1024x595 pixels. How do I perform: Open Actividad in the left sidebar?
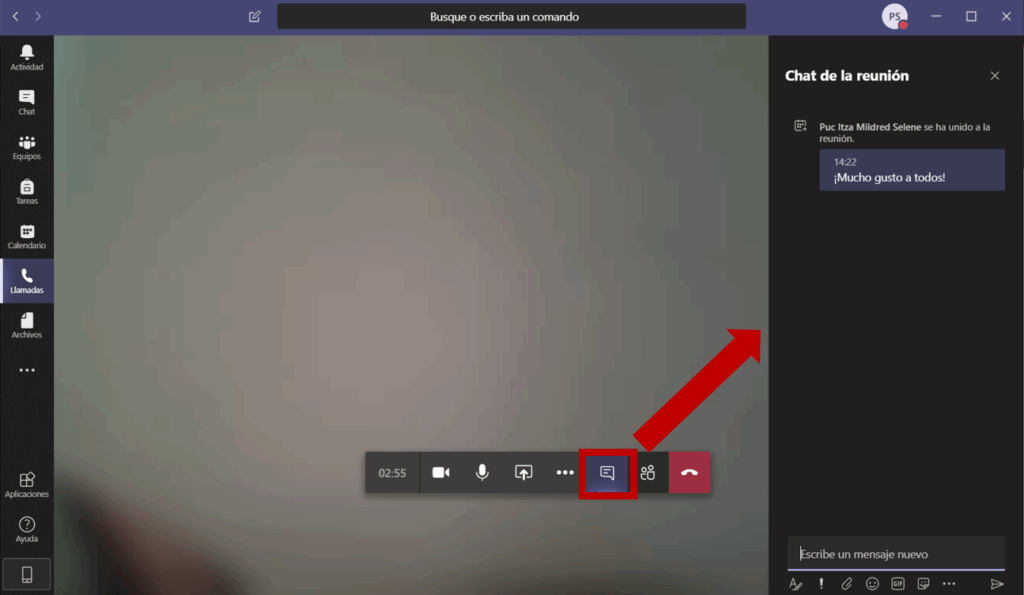point(27,57)
